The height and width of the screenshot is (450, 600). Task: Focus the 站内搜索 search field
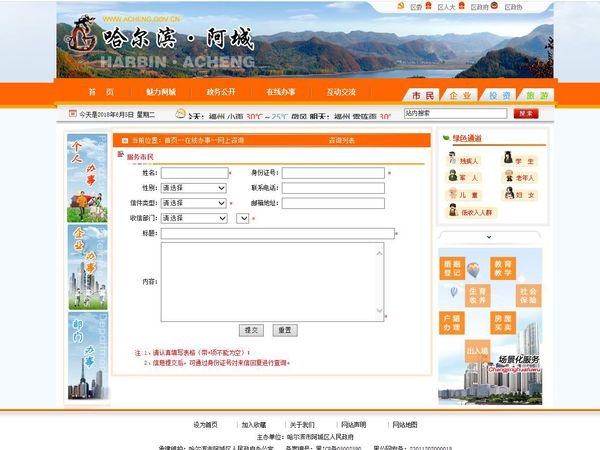(x=455, y=113)
